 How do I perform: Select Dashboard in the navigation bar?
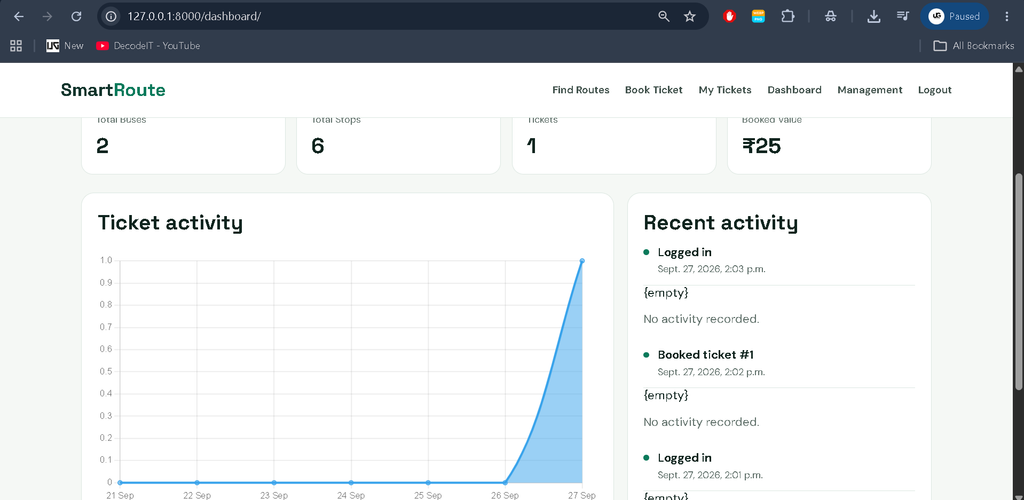click(x=794, y=90)
